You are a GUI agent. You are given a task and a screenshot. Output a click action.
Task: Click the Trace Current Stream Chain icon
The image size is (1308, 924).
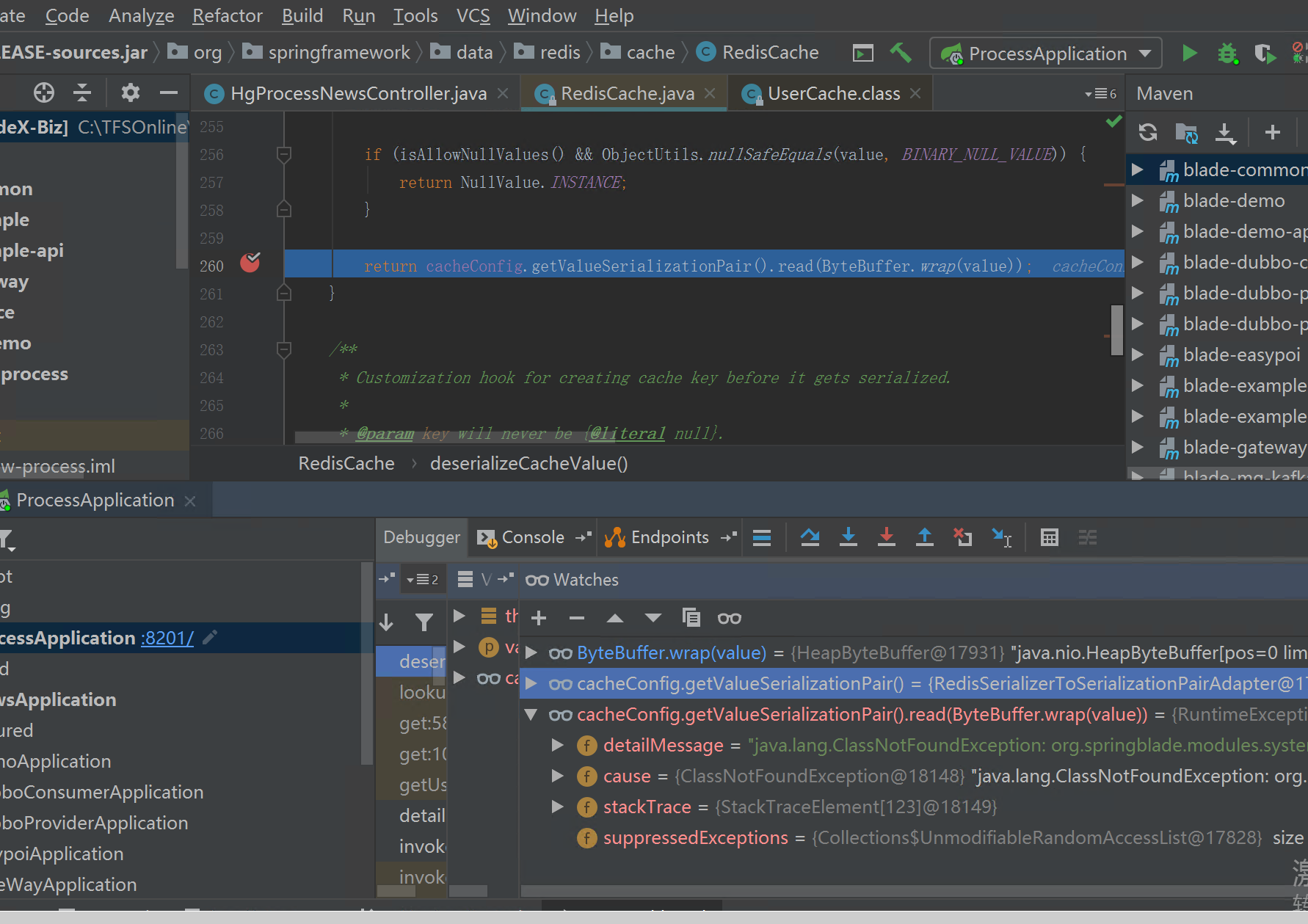click(x=1088, y=538)
